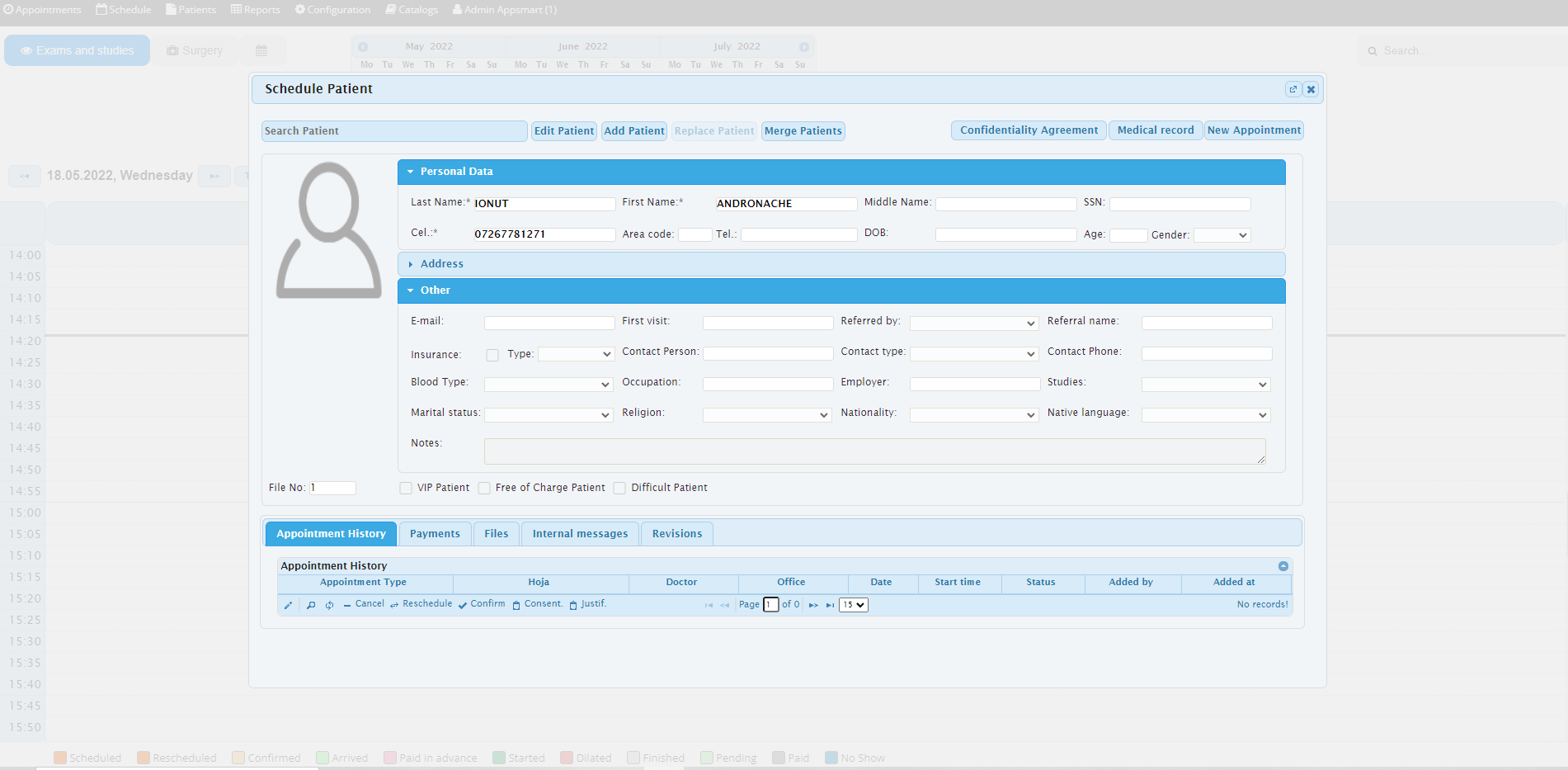
Task: Open the Marital status dropdown
Action: pos(548,415)
